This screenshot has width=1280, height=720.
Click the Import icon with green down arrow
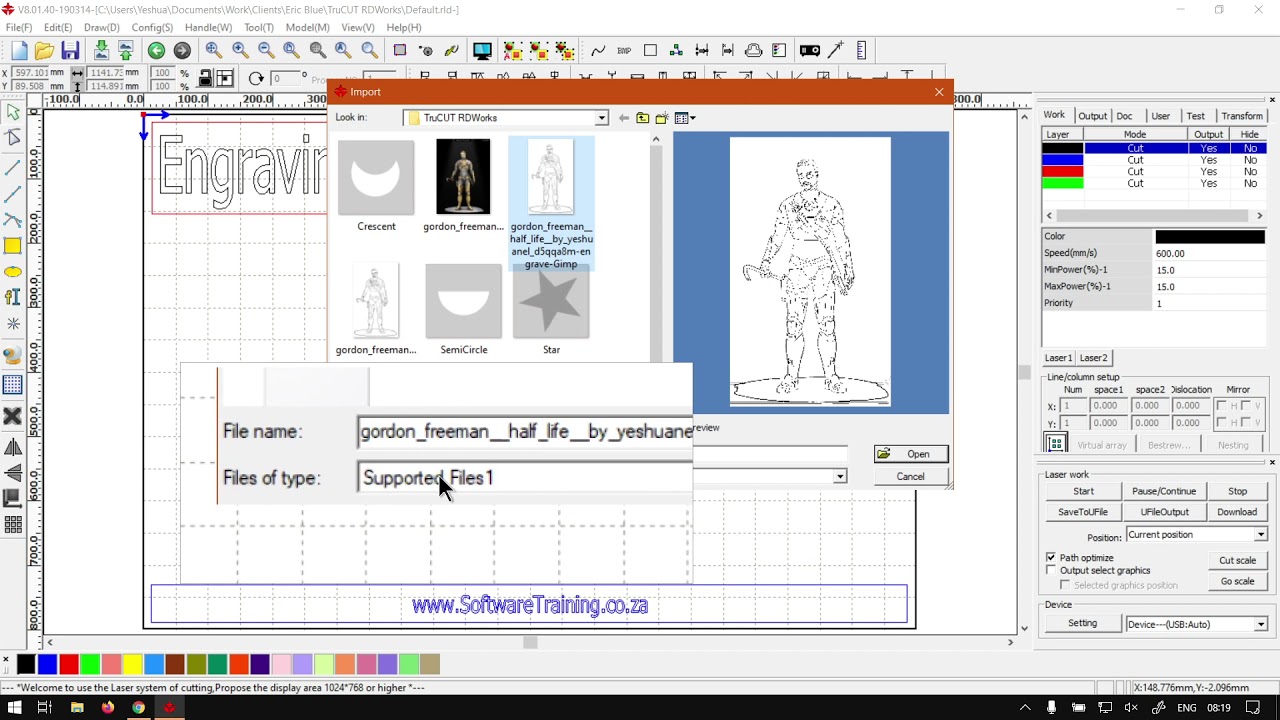pyautogui.click(x=101, y=51)
